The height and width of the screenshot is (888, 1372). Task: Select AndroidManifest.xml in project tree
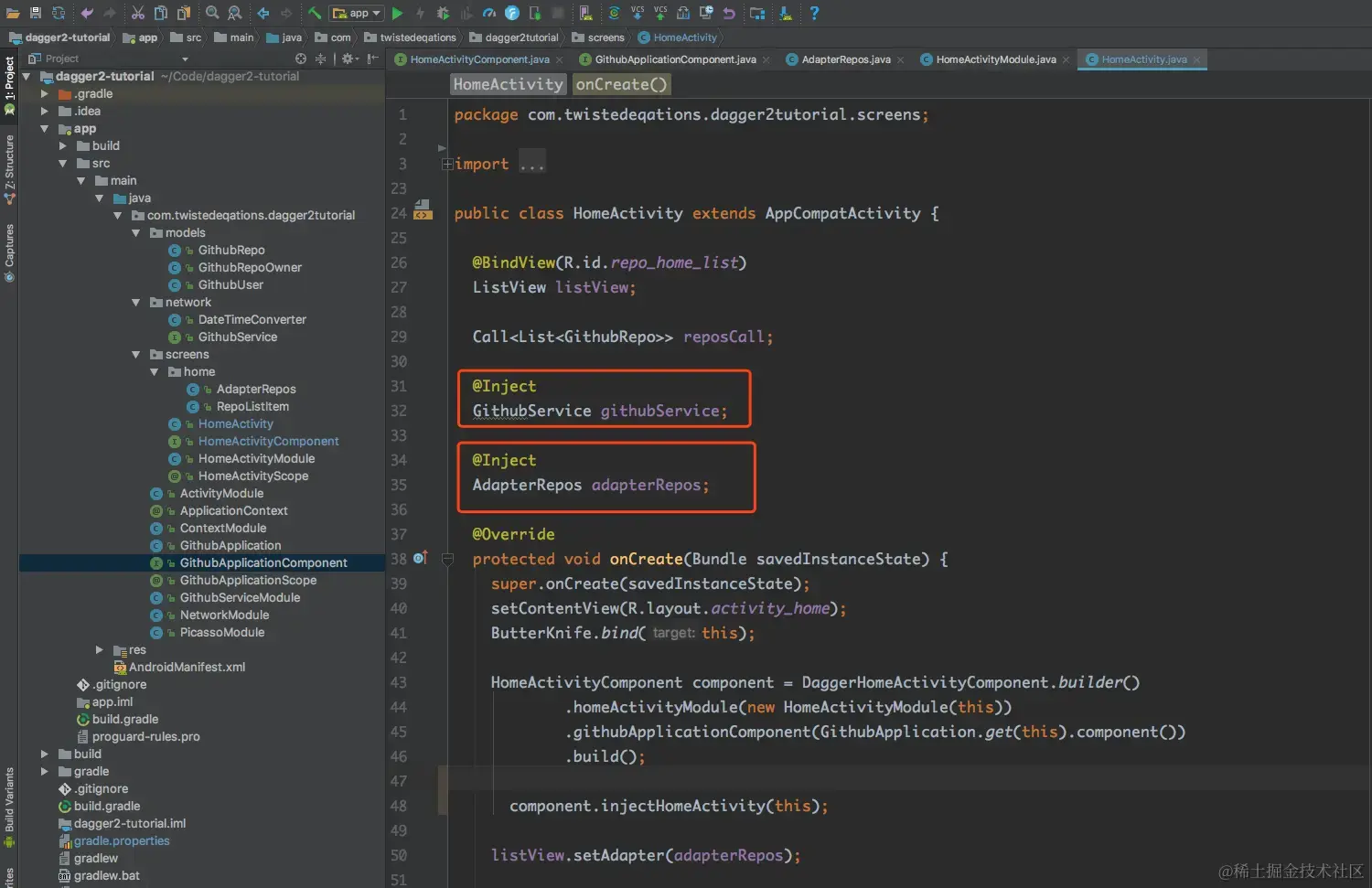[187, 668]
